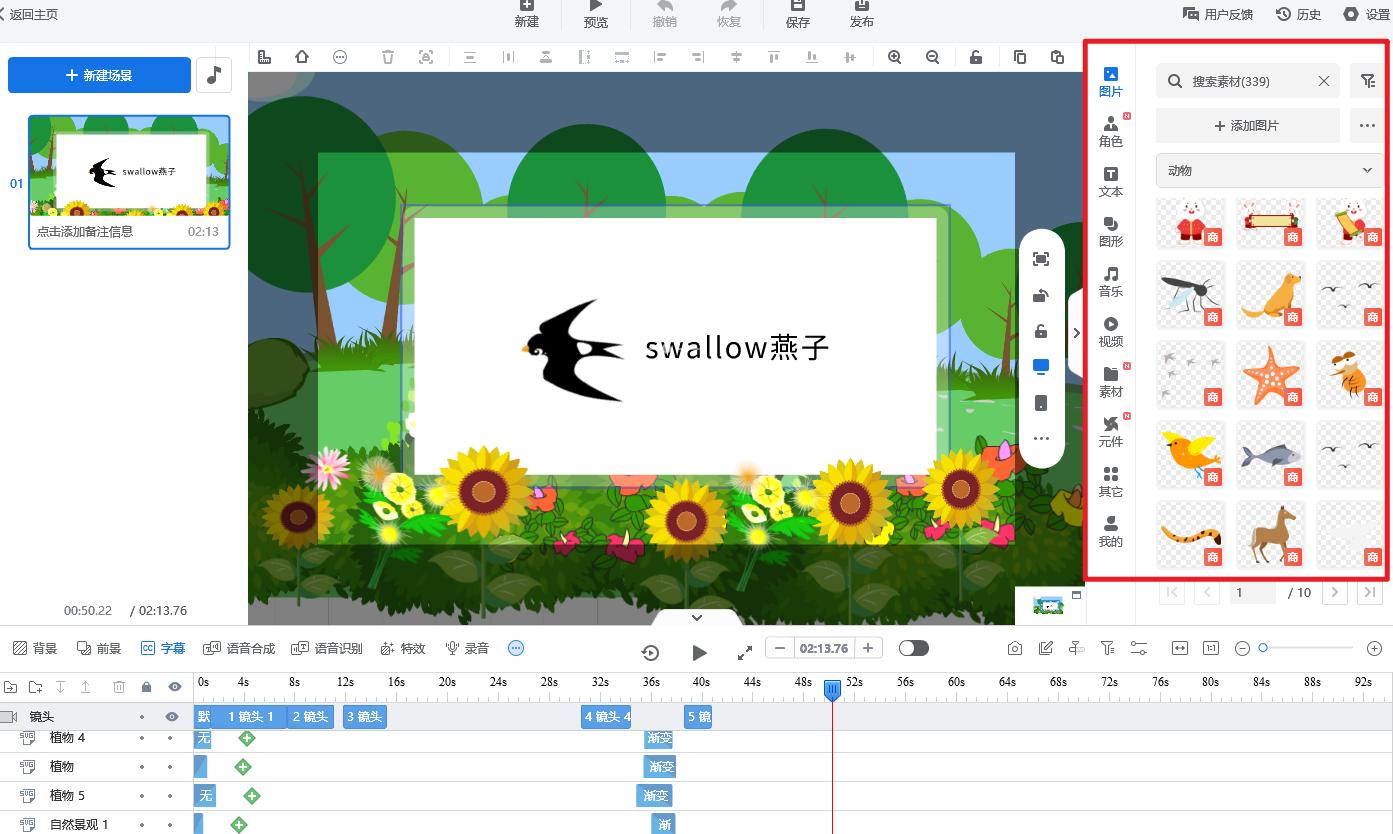Expand the scene options with the down chevron

[696, 617]
